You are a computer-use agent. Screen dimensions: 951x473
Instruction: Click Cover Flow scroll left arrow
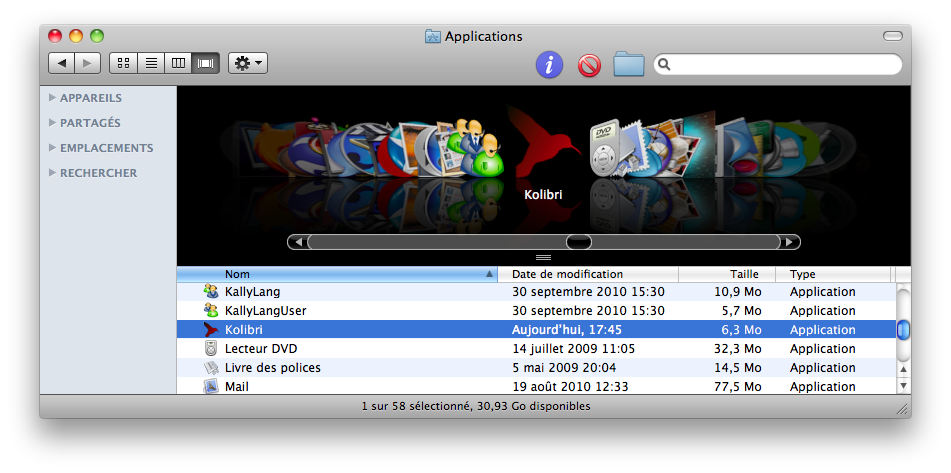298,242
